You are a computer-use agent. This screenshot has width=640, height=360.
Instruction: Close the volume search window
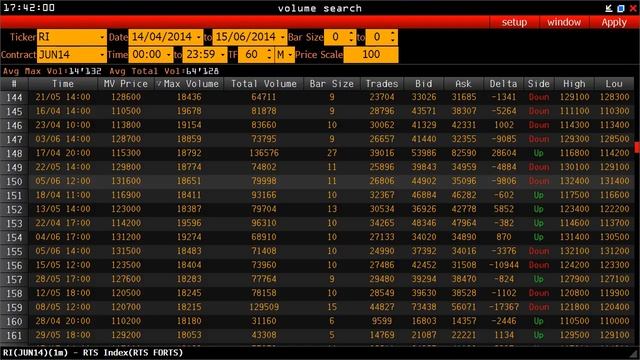click(633, 8)
